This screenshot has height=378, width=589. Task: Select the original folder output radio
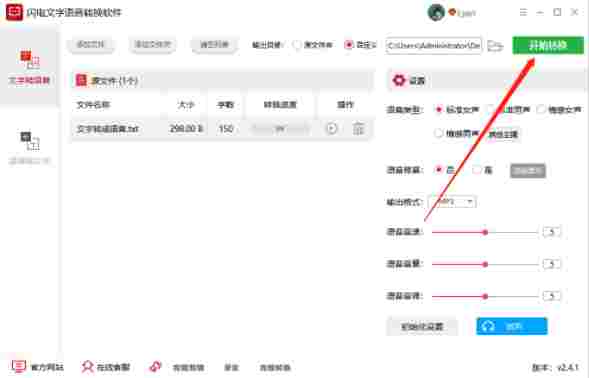coord(297,45)
